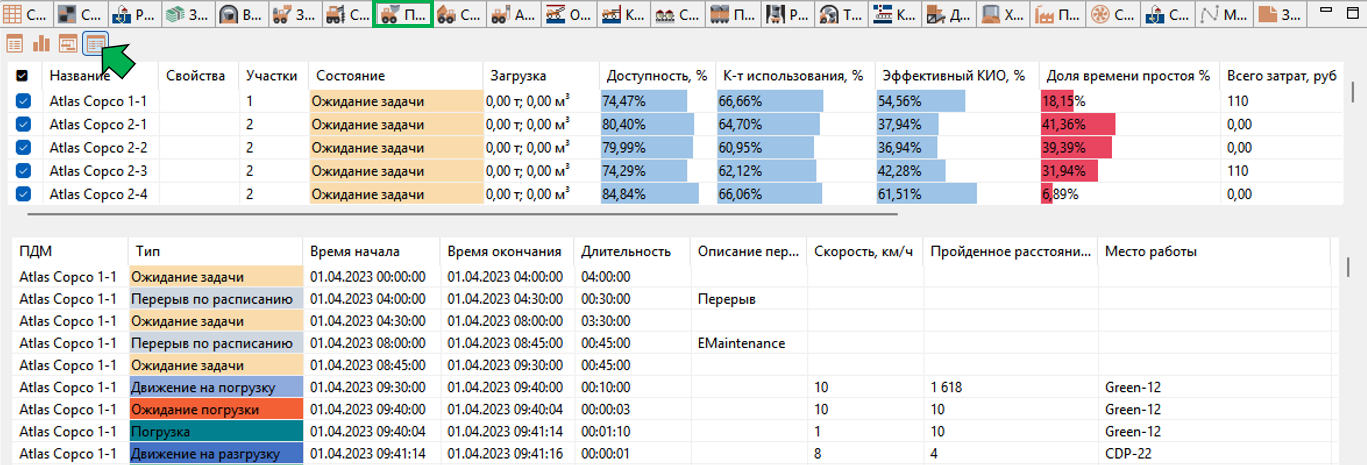This screenshot has width=1367, height=465.
Task: Select the Движение на разгрузку type cell
Action: click(x=216, y=453)
